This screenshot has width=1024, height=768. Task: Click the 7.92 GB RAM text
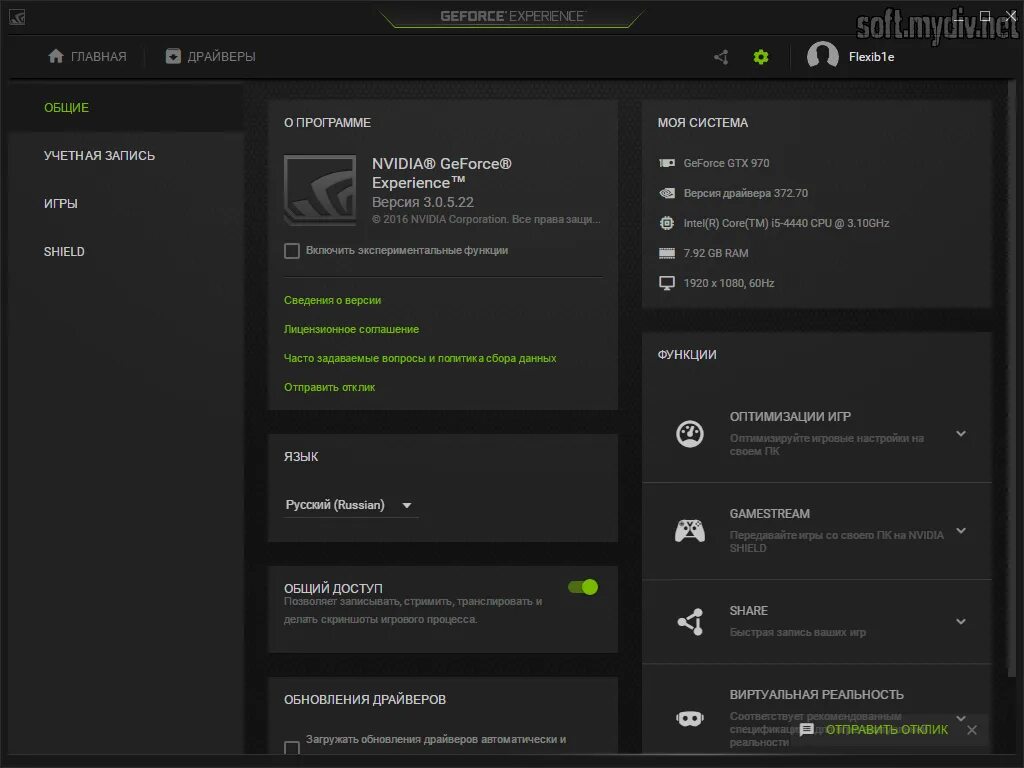point(716,253)
